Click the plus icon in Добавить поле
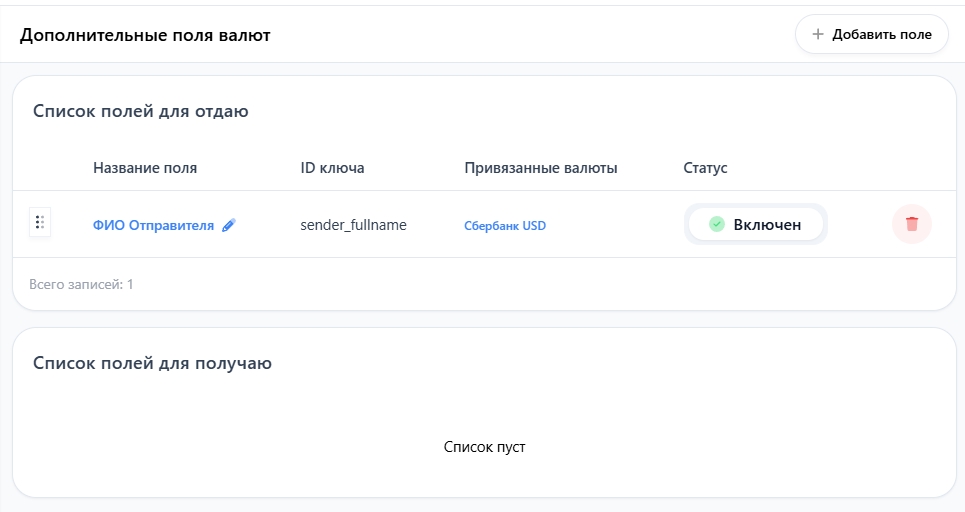 [x=818, y=34]
